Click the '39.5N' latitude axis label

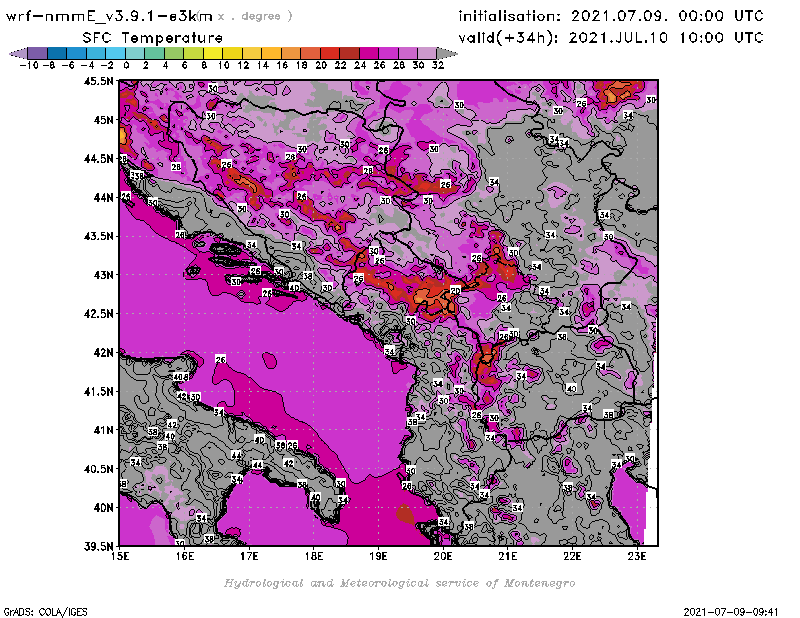pyautogui.click(x=98, y=547)
